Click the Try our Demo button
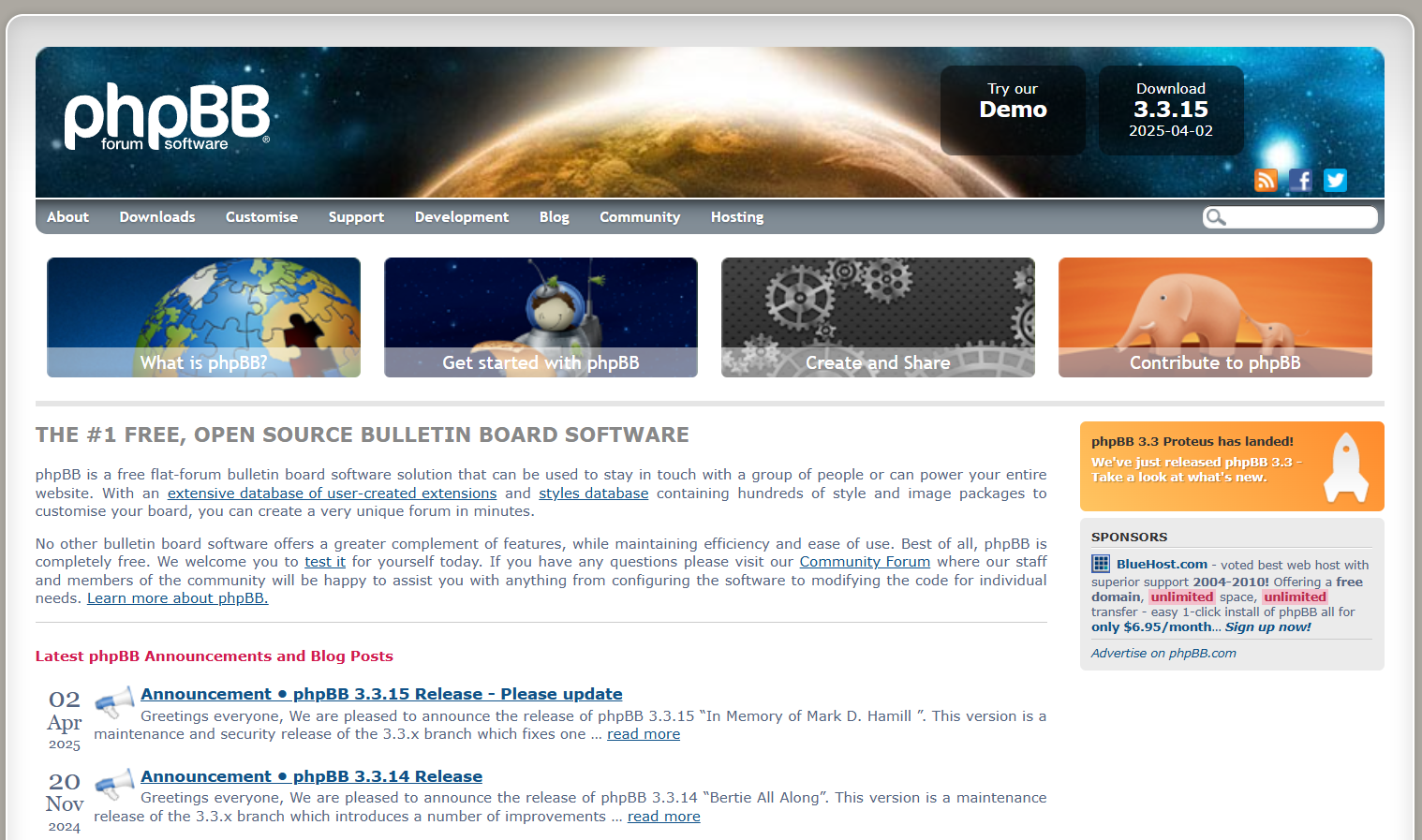1422x840 pixels. 1013,111
